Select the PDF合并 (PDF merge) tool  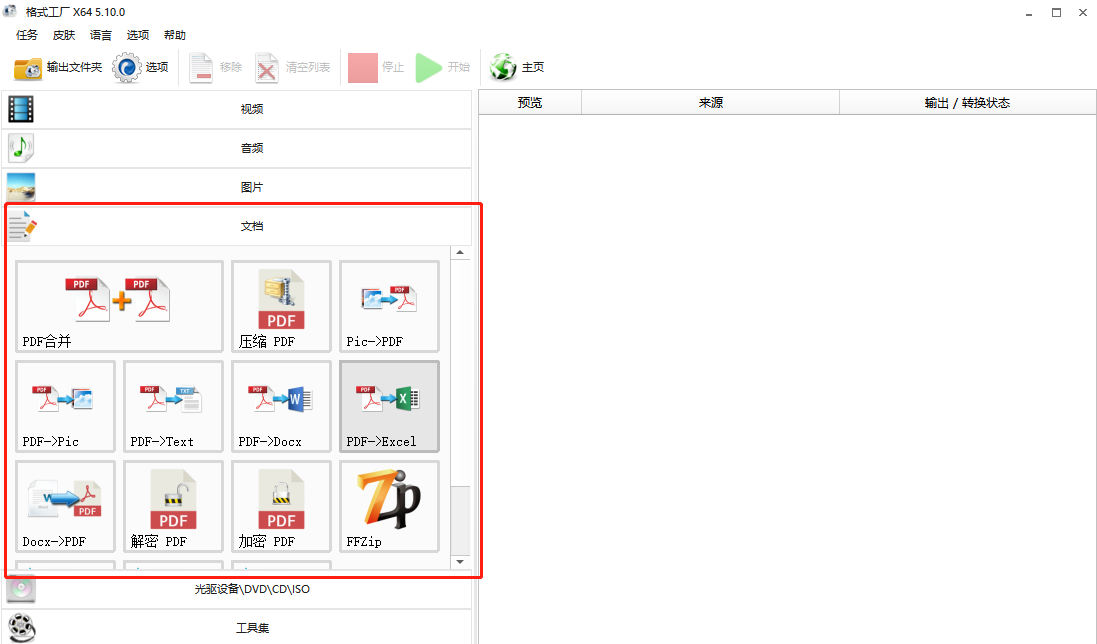[118, 306]
